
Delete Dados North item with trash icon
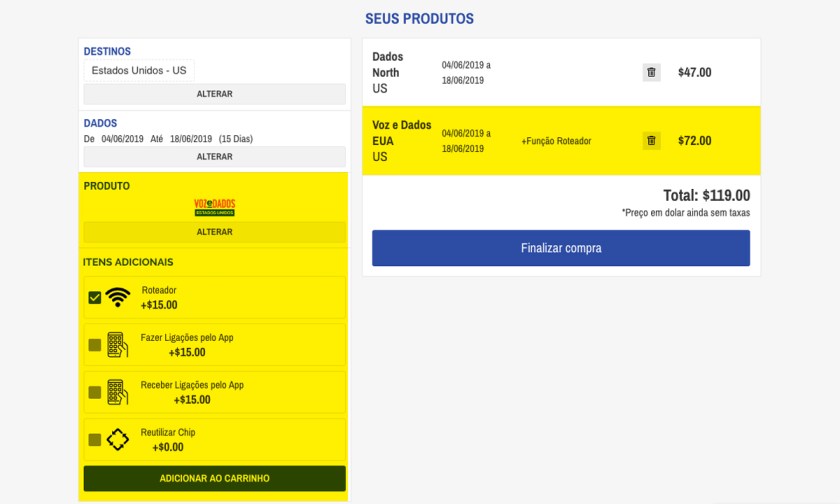point(651,72)
